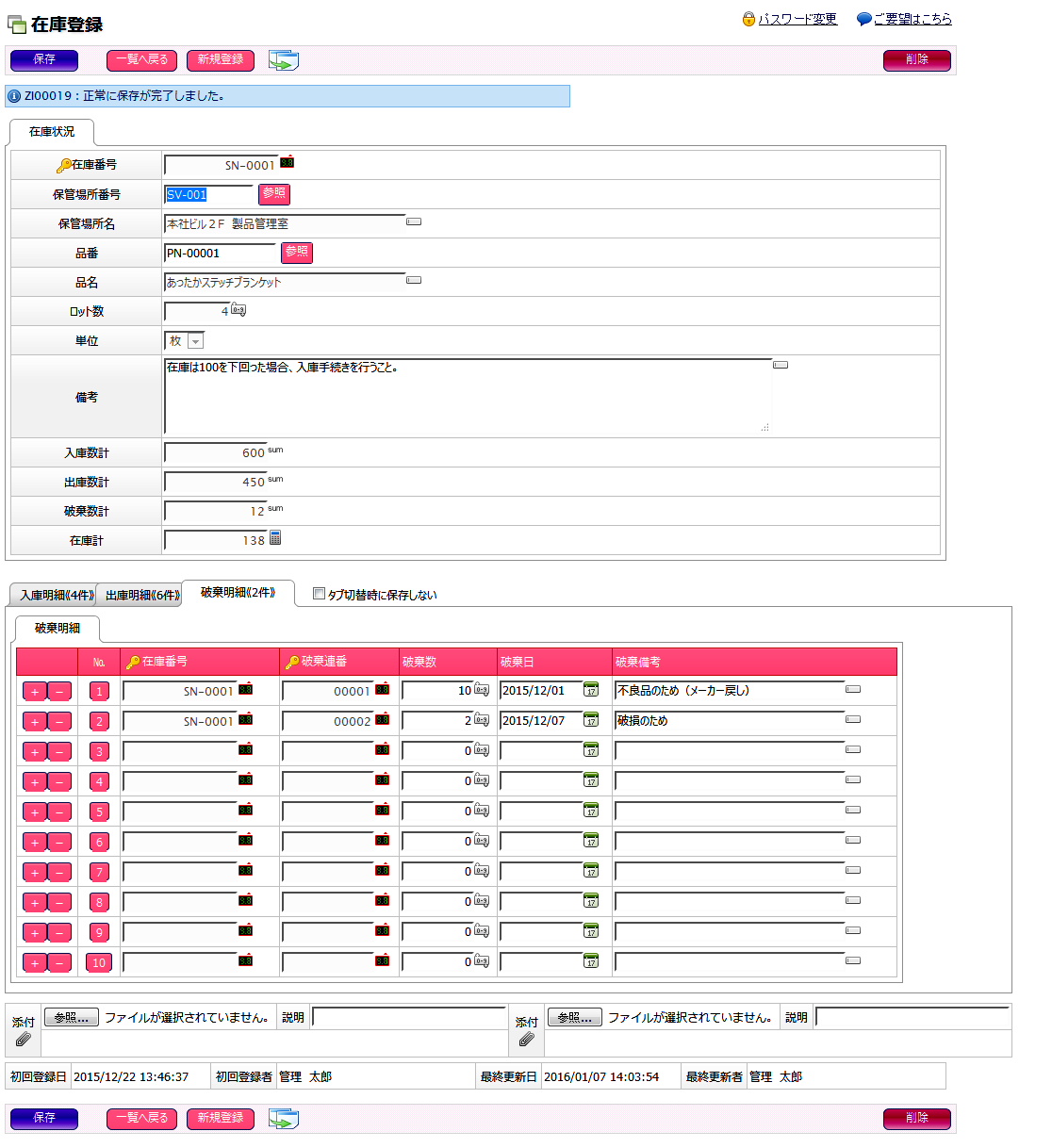The image size is (1052, 1148).
Task: Switch to 入庫明細(4件) tab
Action: (56, 596)
